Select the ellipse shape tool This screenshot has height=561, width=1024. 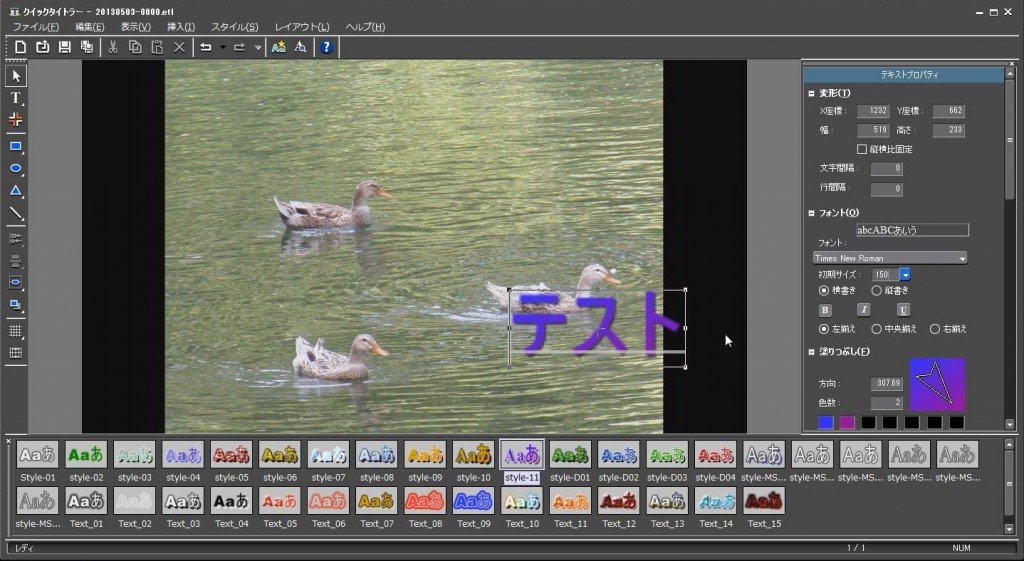pos(16,168)
